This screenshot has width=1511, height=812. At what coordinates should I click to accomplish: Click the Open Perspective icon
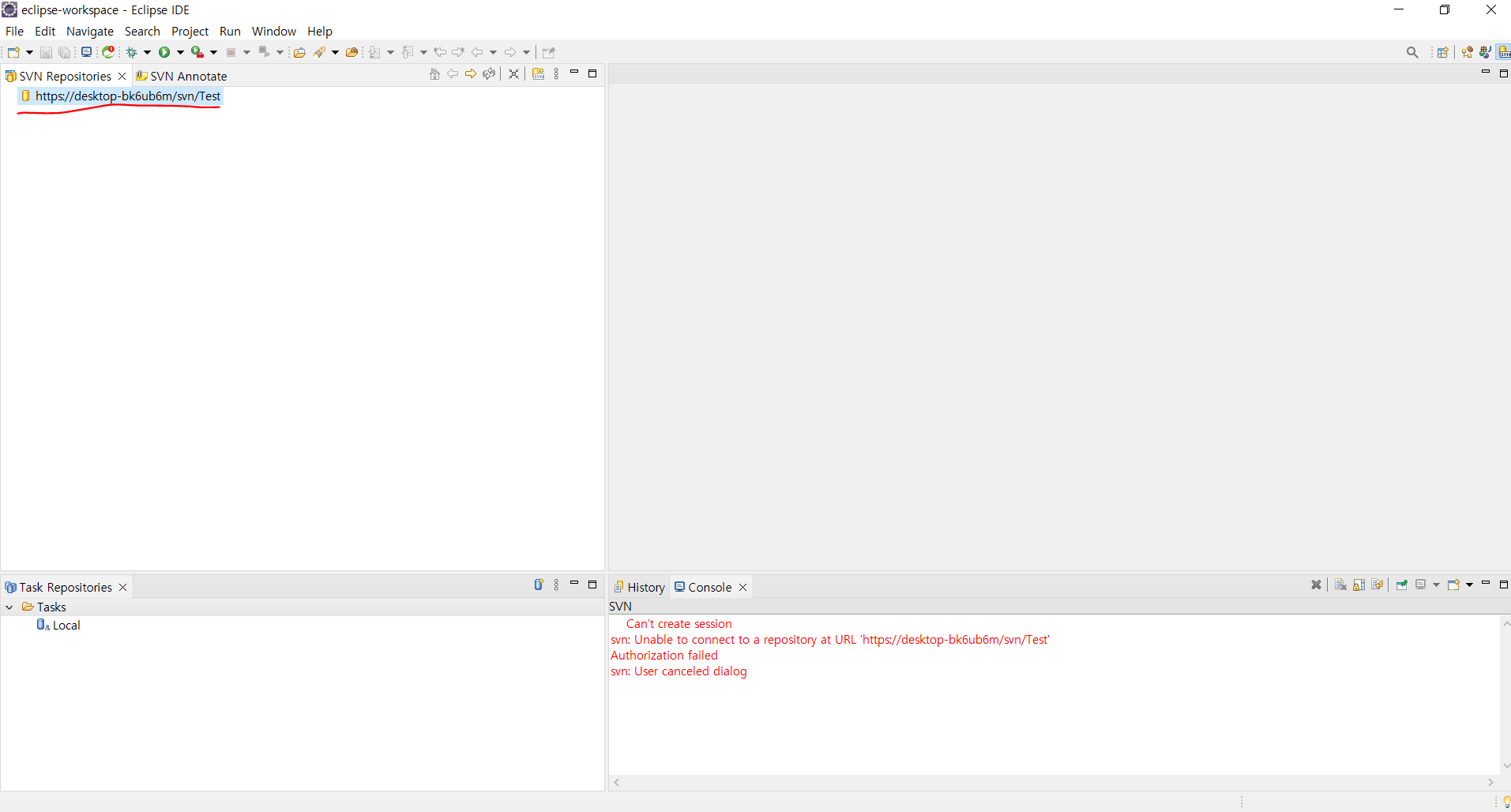(1443, 52)
